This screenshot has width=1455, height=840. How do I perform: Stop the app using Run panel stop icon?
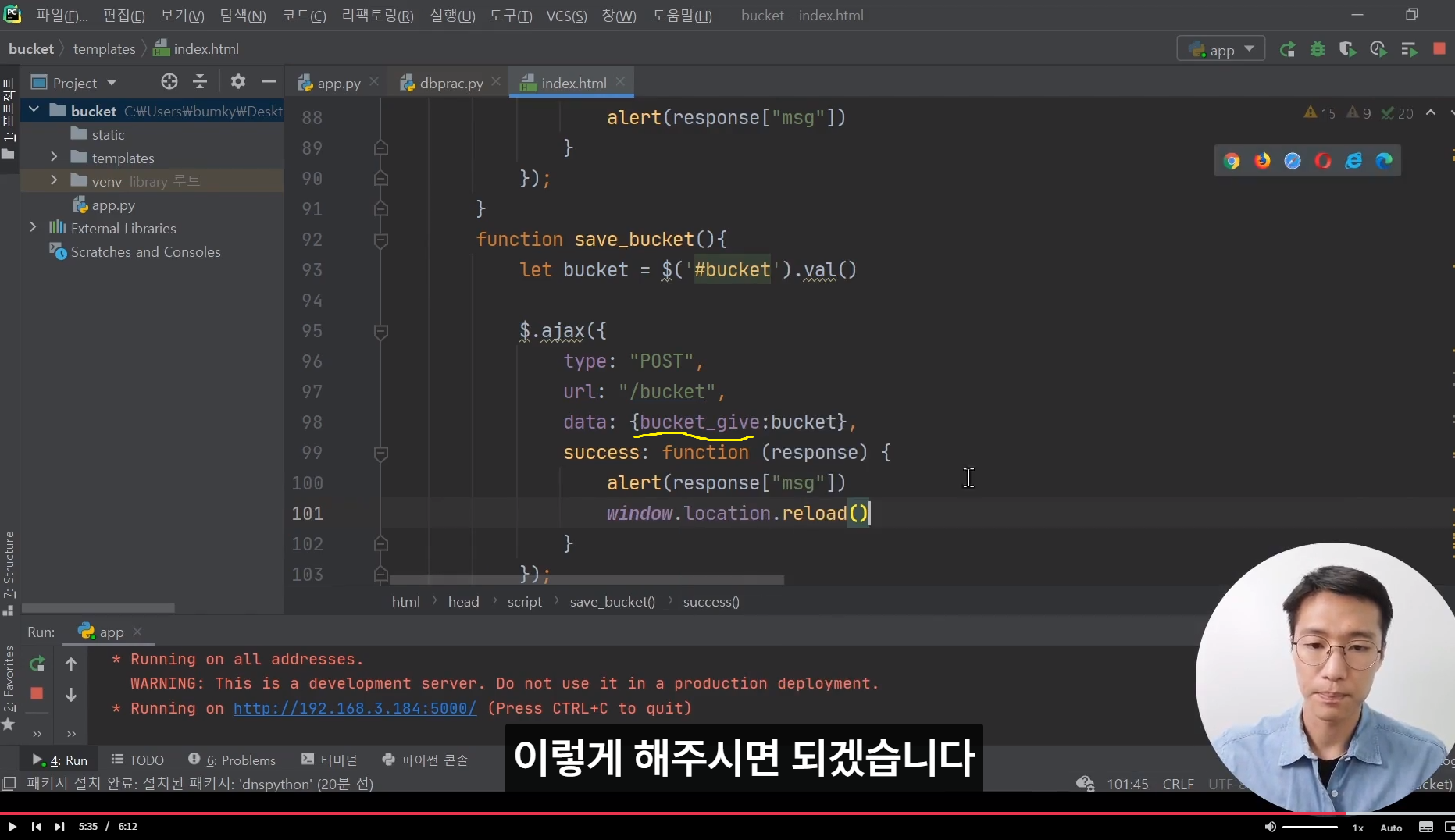coord(37,693)
